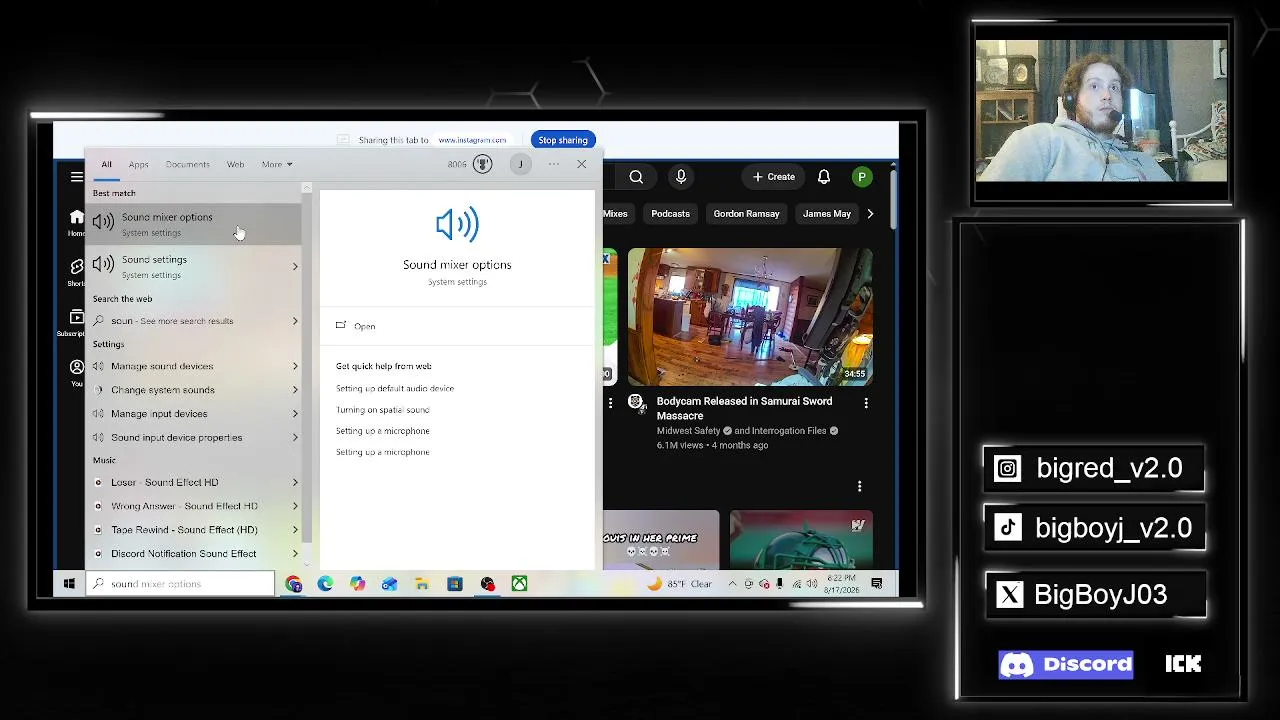
Task: Open YouTube notifications bell
Action: (824, 177)
